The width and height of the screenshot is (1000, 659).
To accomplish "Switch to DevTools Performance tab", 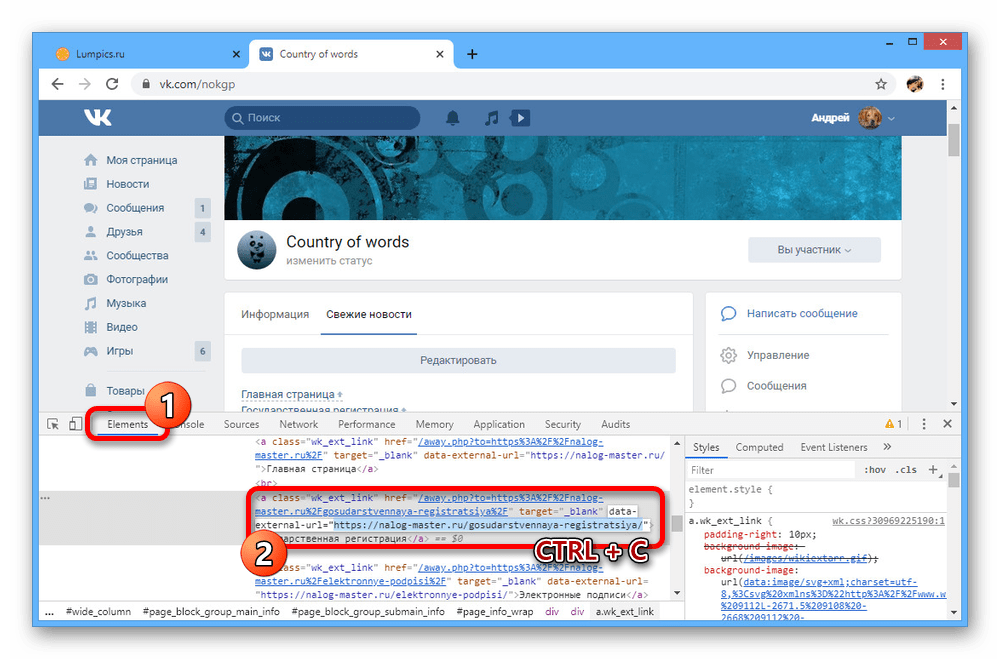I will (x=367, y=424).
